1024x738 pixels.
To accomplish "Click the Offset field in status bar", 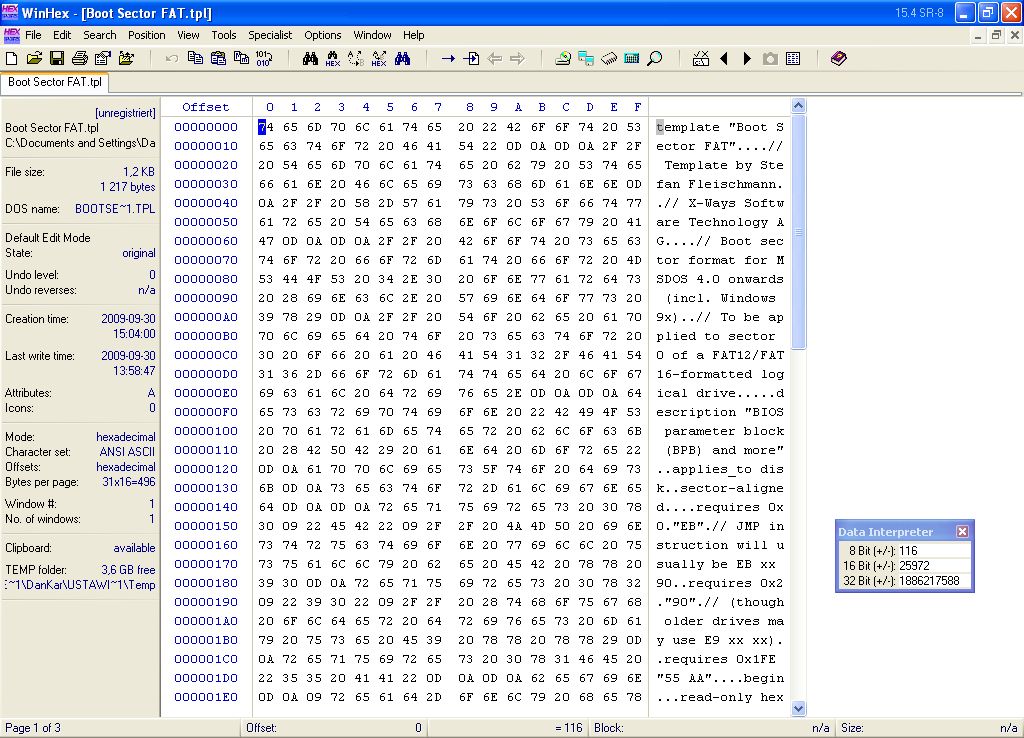I will coord(334,728).
